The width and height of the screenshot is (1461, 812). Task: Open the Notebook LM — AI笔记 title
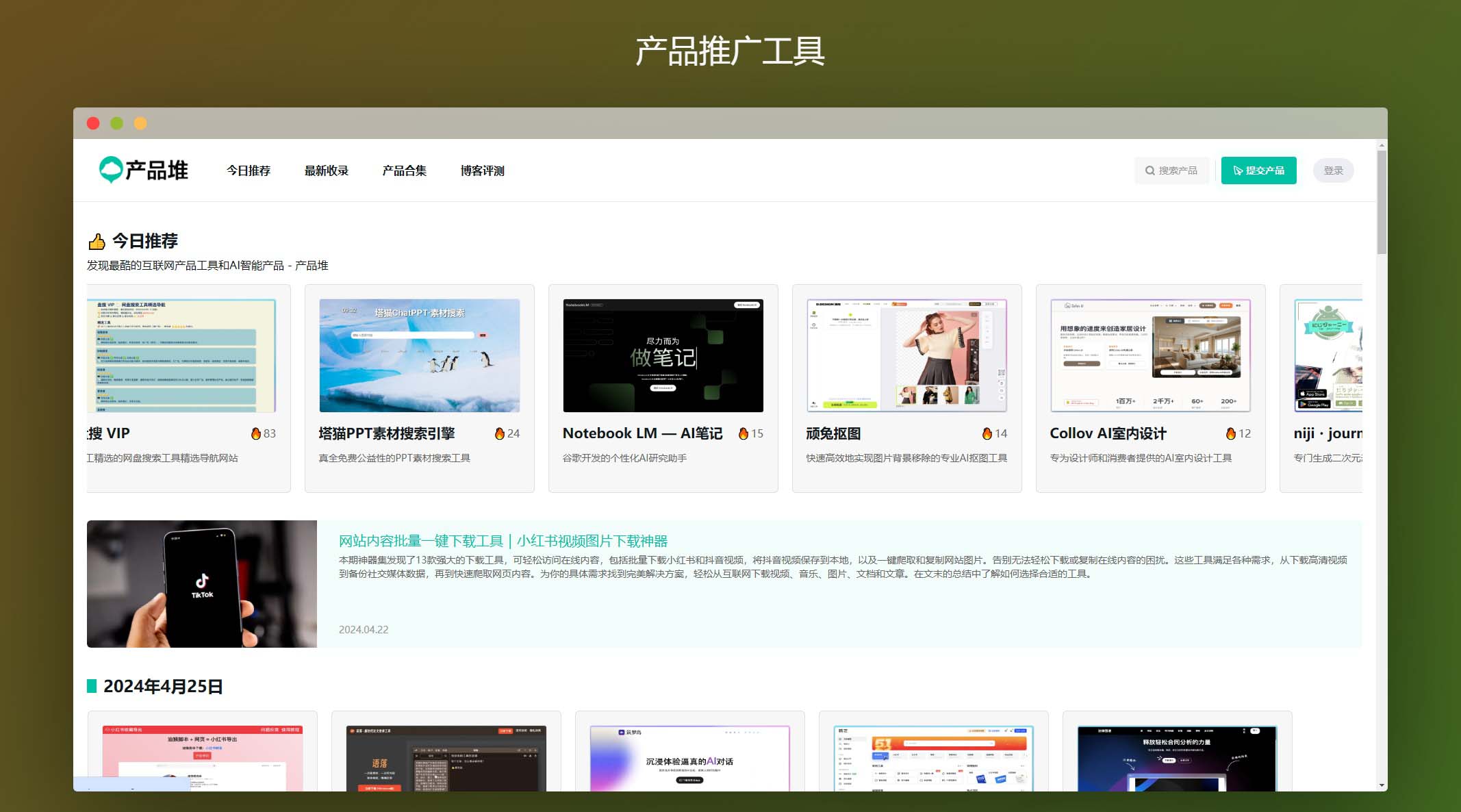coord(642,433)
